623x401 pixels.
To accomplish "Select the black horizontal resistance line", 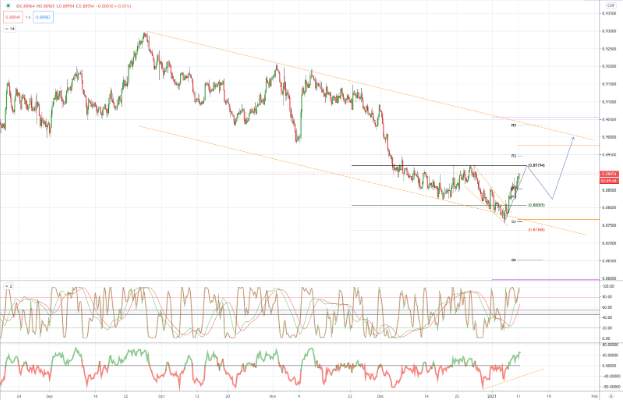I will tap(439, 165).
